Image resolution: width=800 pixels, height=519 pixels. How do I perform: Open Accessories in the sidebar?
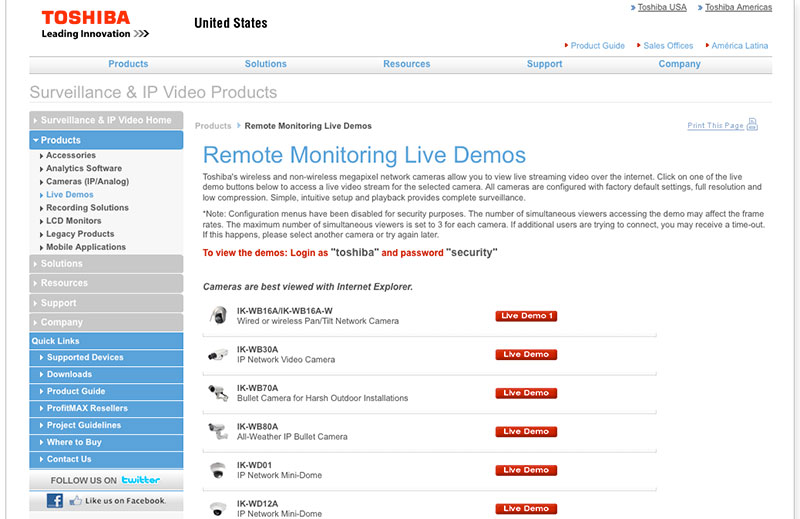pyautogui.click(x=71, y=155)
